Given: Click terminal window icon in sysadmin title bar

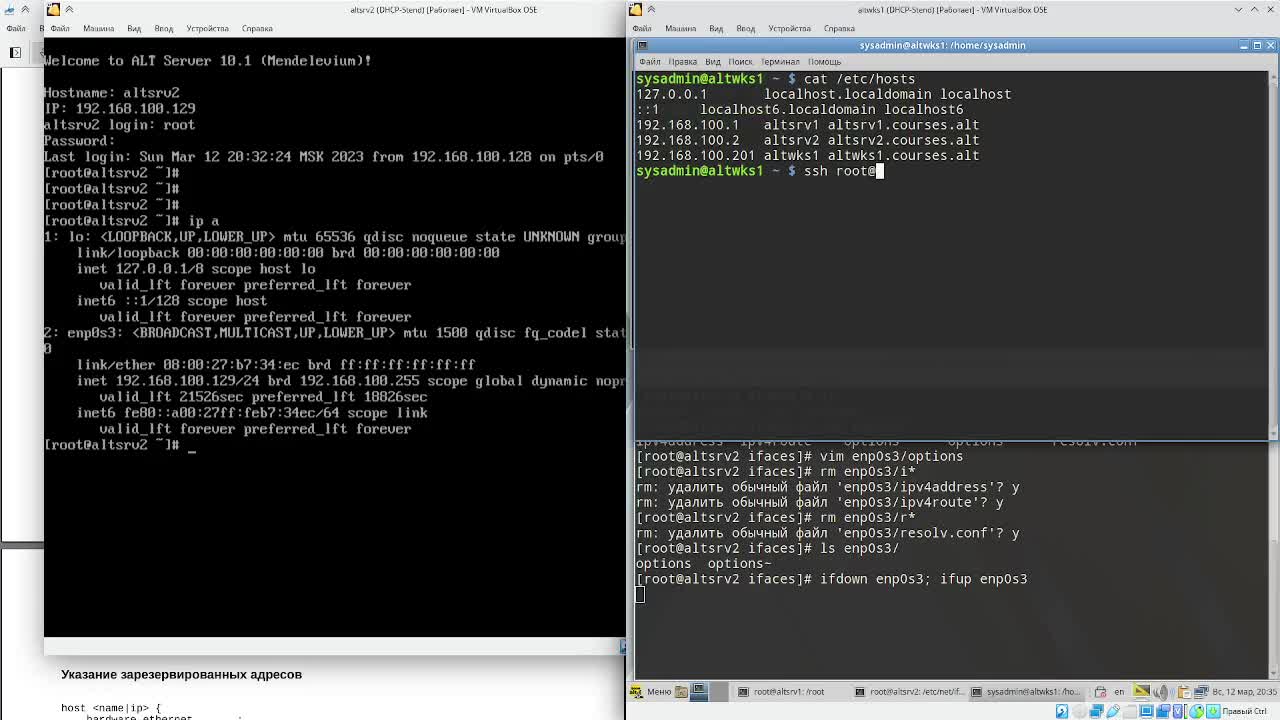Looking at the screenshot, I should (643, 45).
